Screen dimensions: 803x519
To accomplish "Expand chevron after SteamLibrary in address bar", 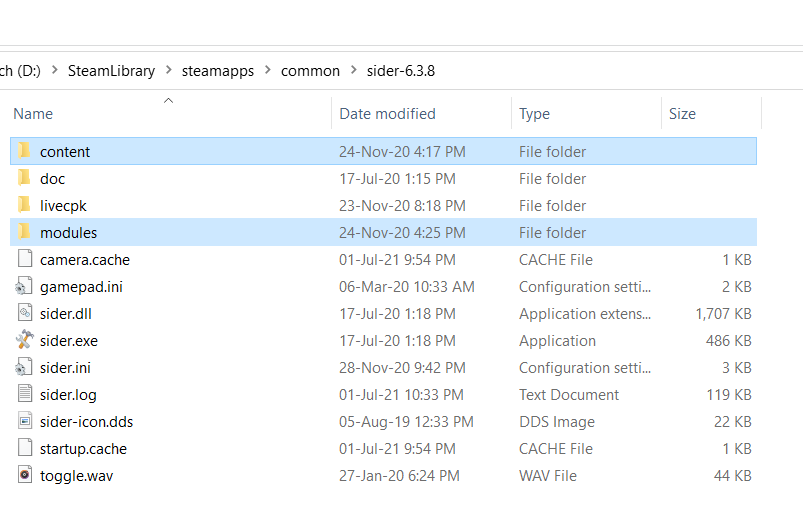I will click(x=168, y=70).
